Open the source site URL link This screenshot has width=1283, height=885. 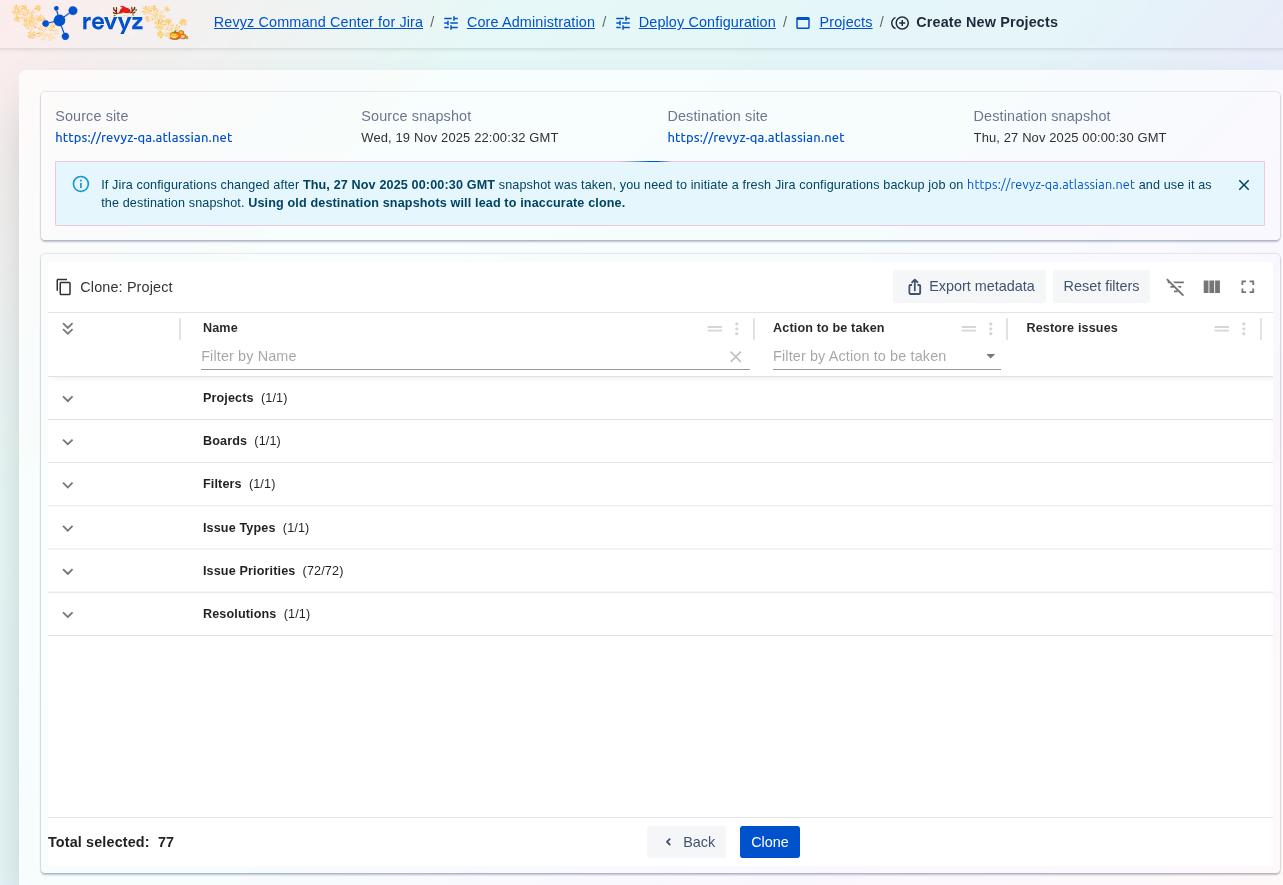pyautogui.click(x=143, y=138)
